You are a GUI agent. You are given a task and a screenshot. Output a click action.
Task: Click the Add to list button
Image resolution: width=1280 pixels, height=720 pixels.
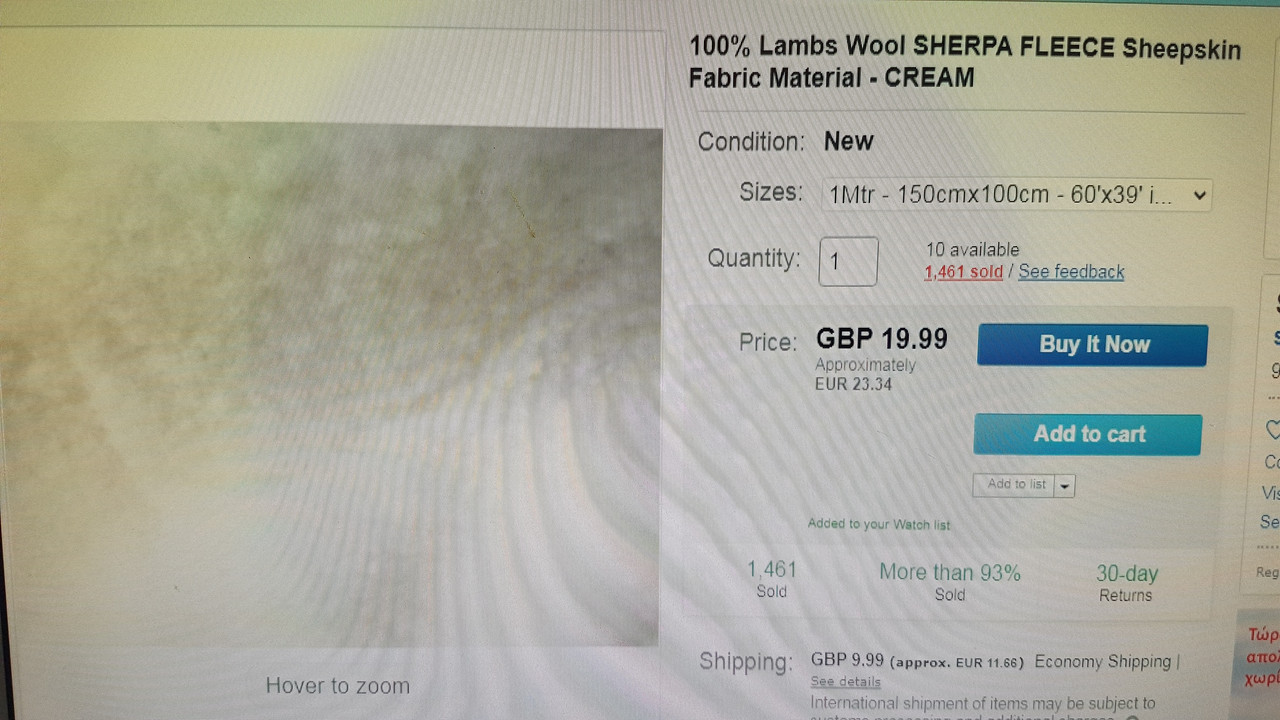coord(1014,485)
